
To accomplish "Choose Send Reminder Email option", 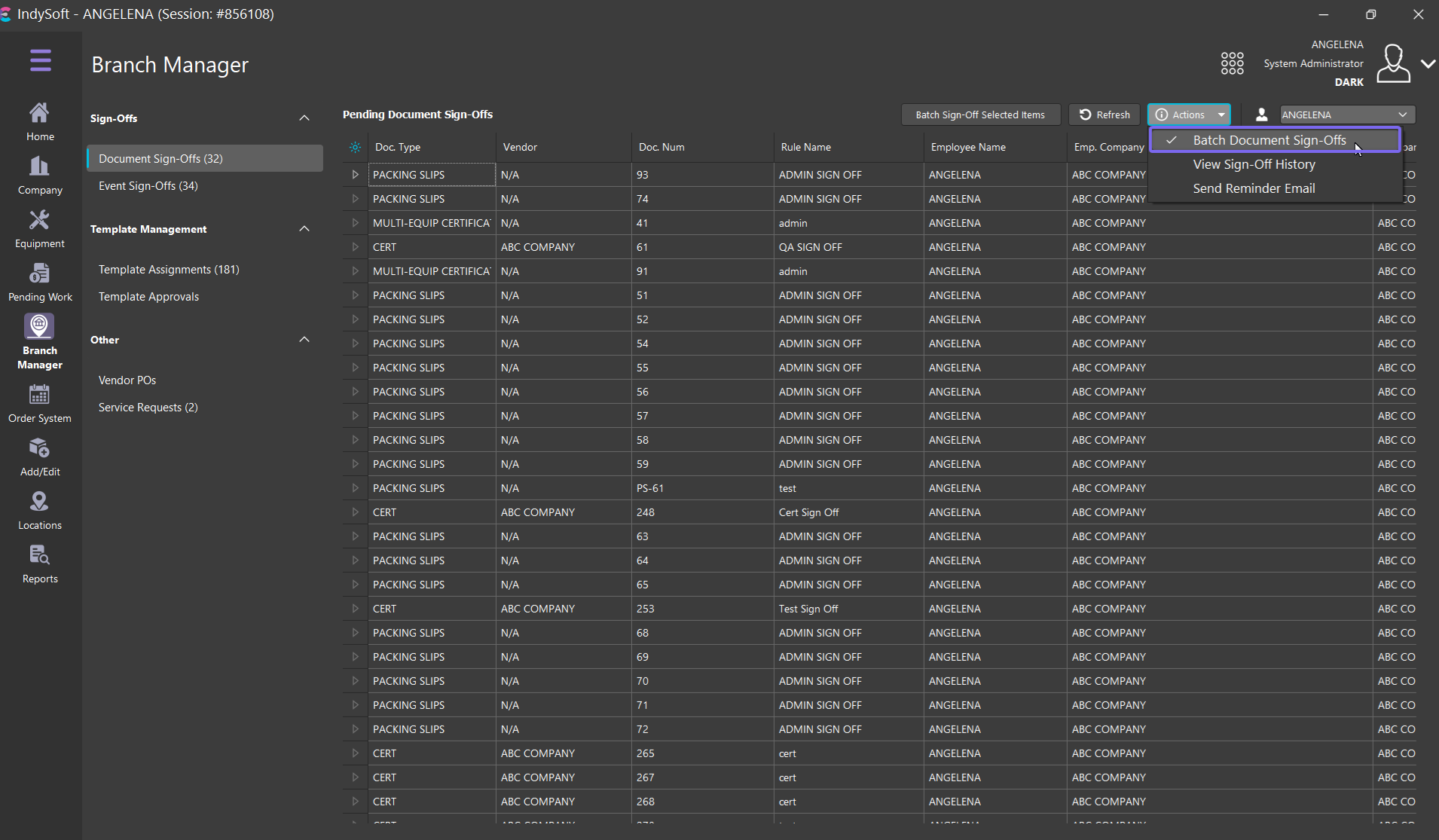I will [1254, 188].
